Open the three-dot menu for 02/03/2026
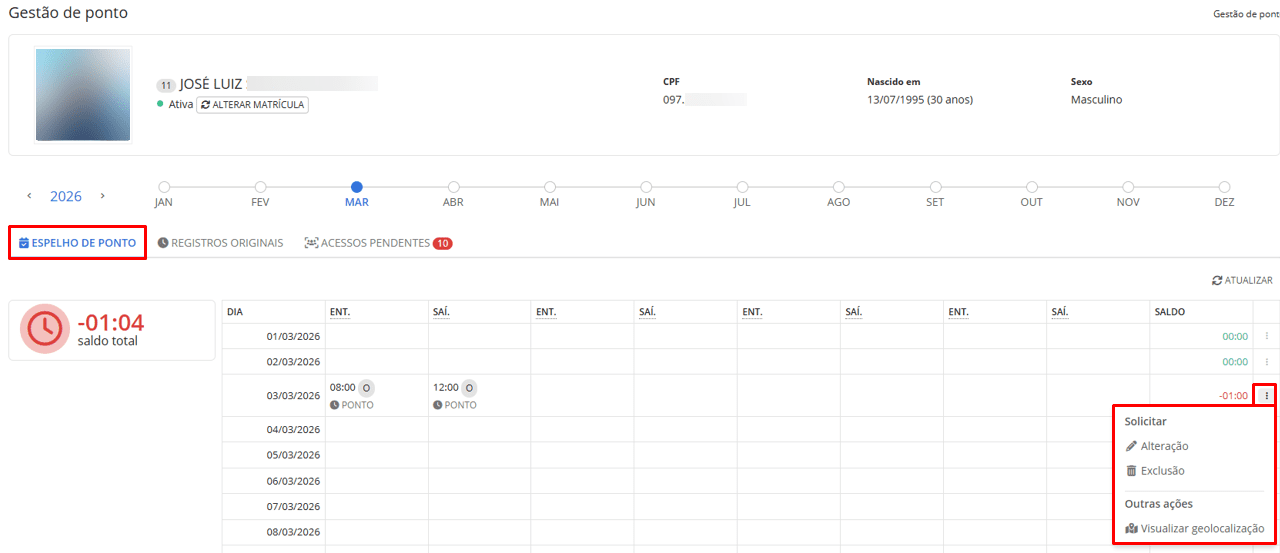Viewport: 1280px width, 553px height. (1266, 362)
